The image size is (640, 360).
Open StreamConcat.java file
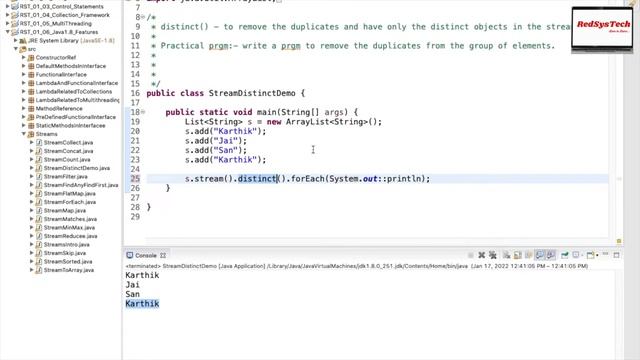point(68,151)
